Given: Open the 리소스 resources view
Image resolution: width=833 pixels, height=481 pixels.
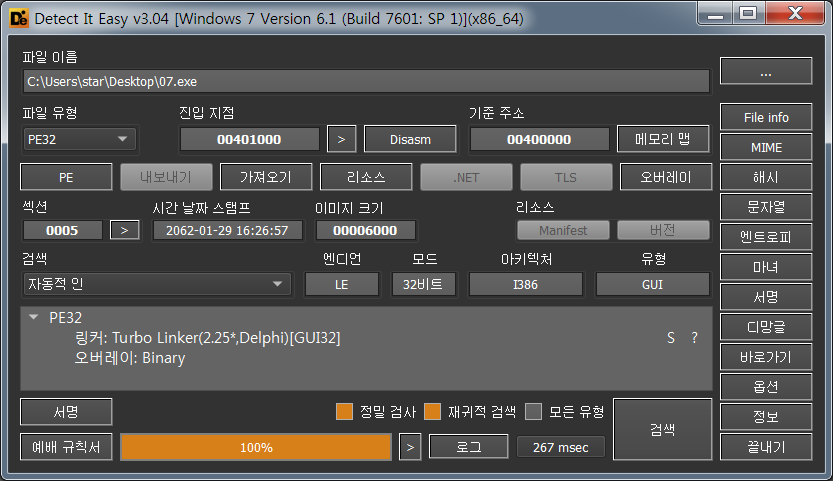Looking at the screenshot, I should pos(366,177).
